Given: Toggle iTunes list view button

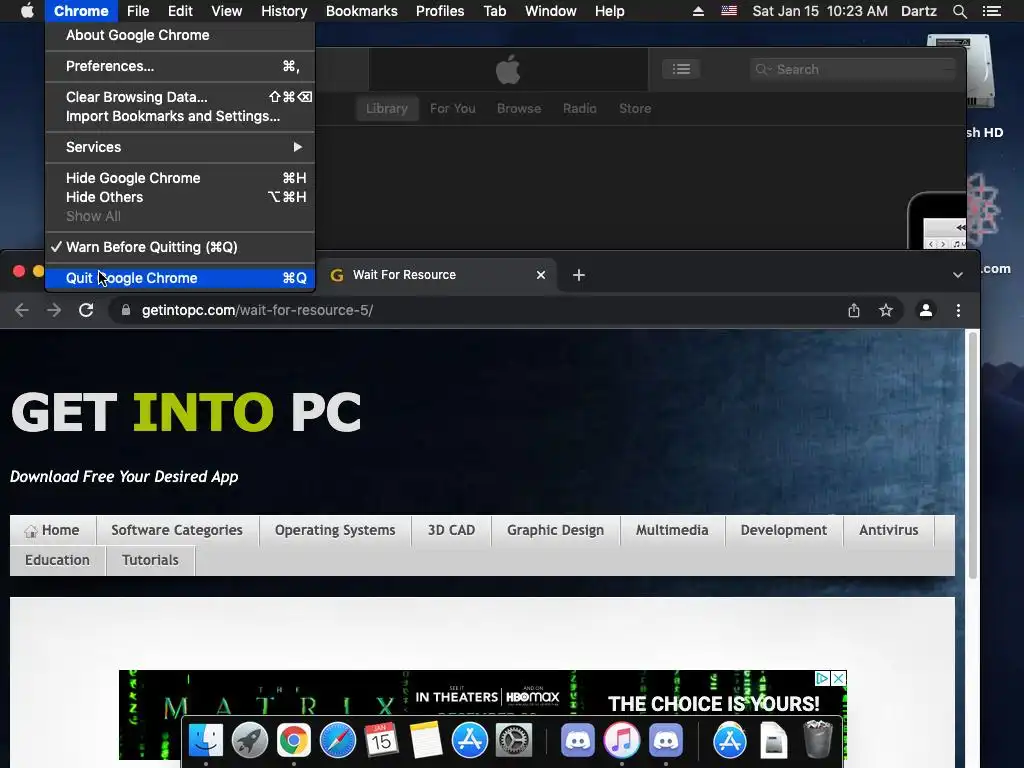Looking at the screenshot, I should (681, 69).
